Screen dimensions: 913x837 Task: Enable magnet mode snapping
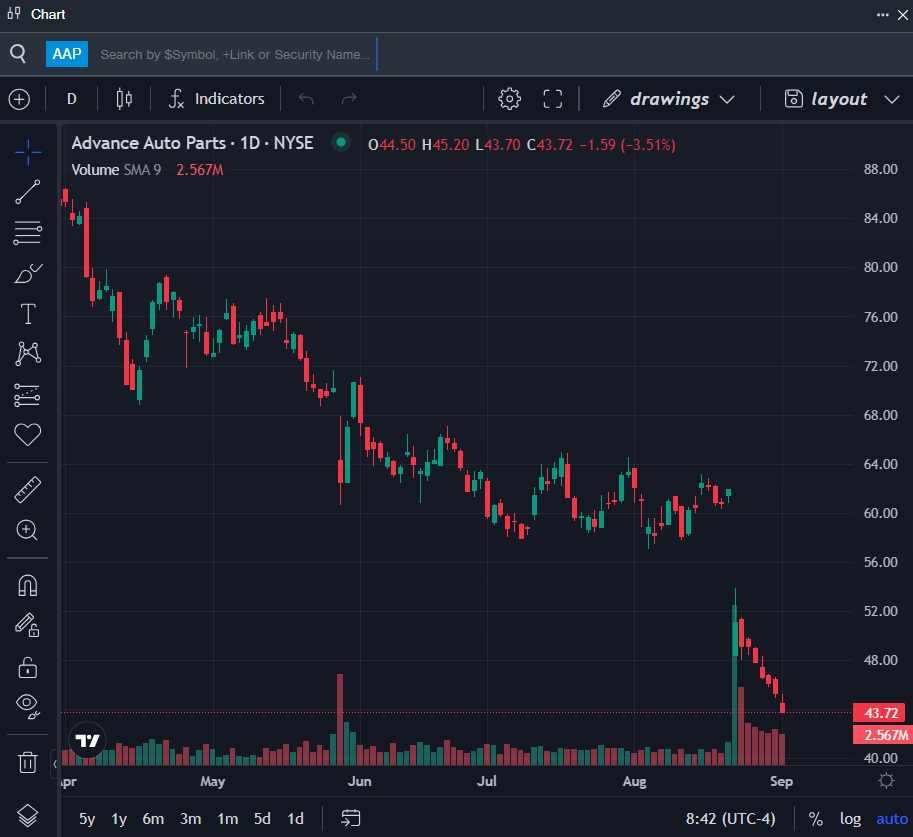pyautogui.click(x=28, y=586)
